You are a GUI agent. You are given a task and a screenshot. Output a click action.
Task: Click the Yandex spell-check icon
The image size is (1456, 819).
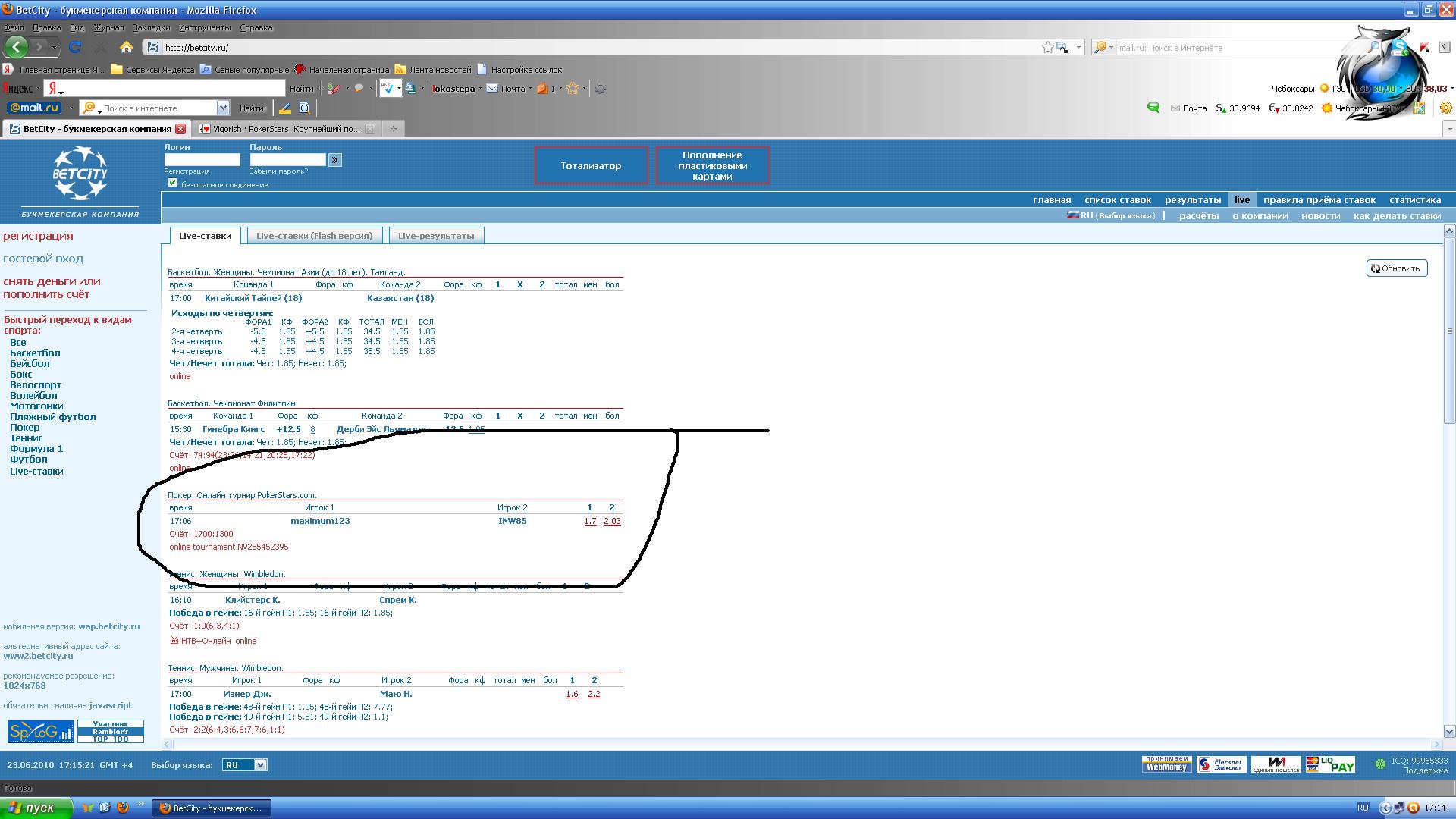pyautogui.click(x=388, y=89)
